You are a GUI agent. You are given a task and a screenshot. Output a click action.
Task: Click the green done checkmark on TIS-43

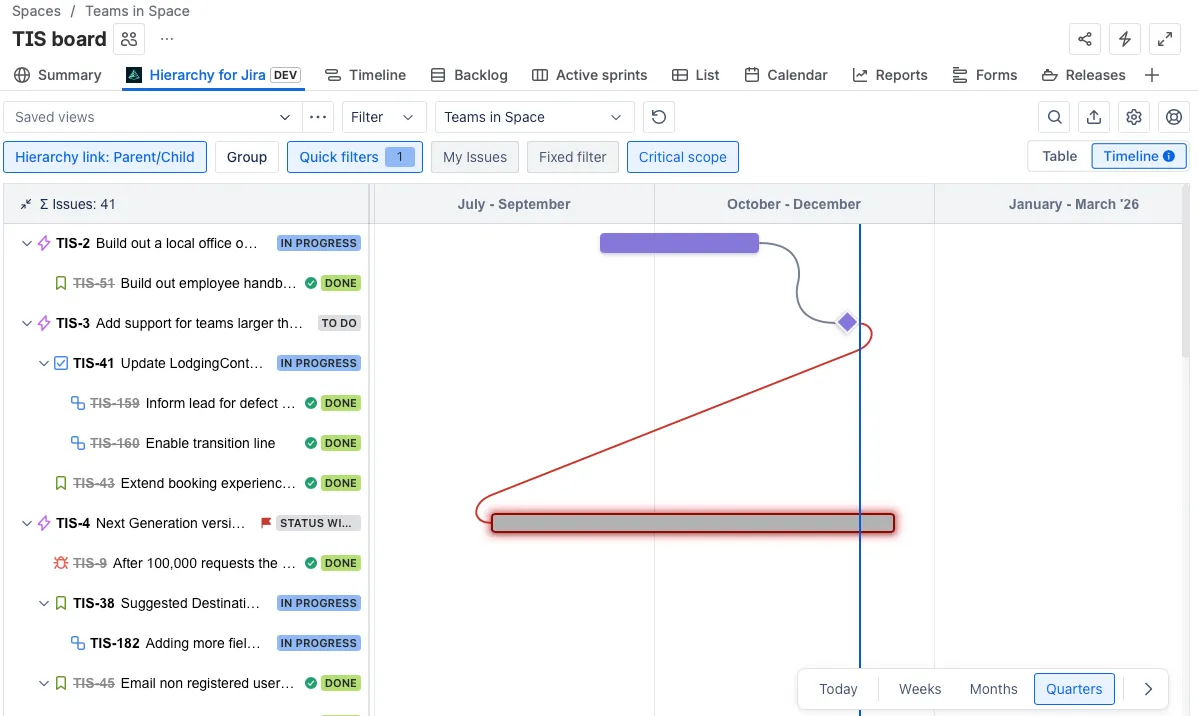point(311,483)
